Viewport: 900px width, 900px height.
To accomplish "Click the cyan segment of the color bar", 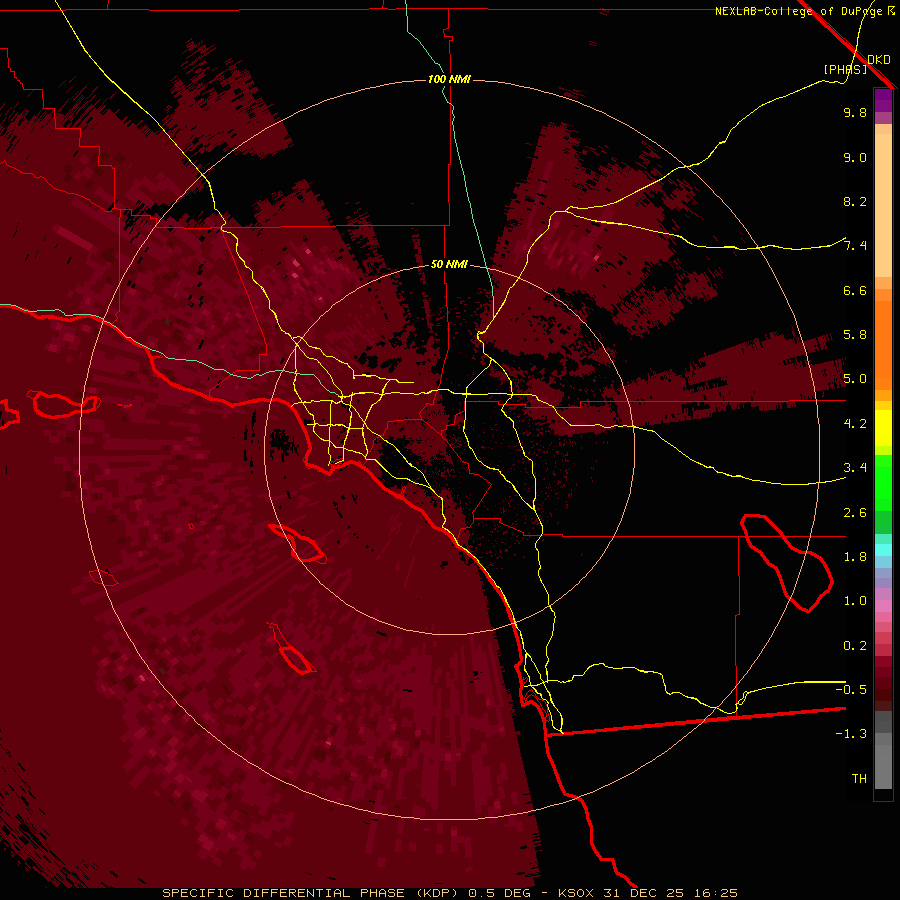I will tap(883, 550).
